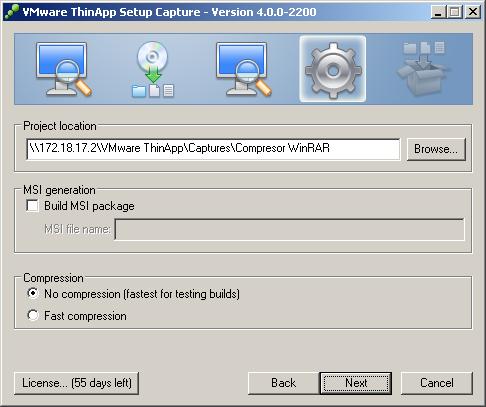Click the install application disc icon

pyautogui.click(x=153, y=69)
